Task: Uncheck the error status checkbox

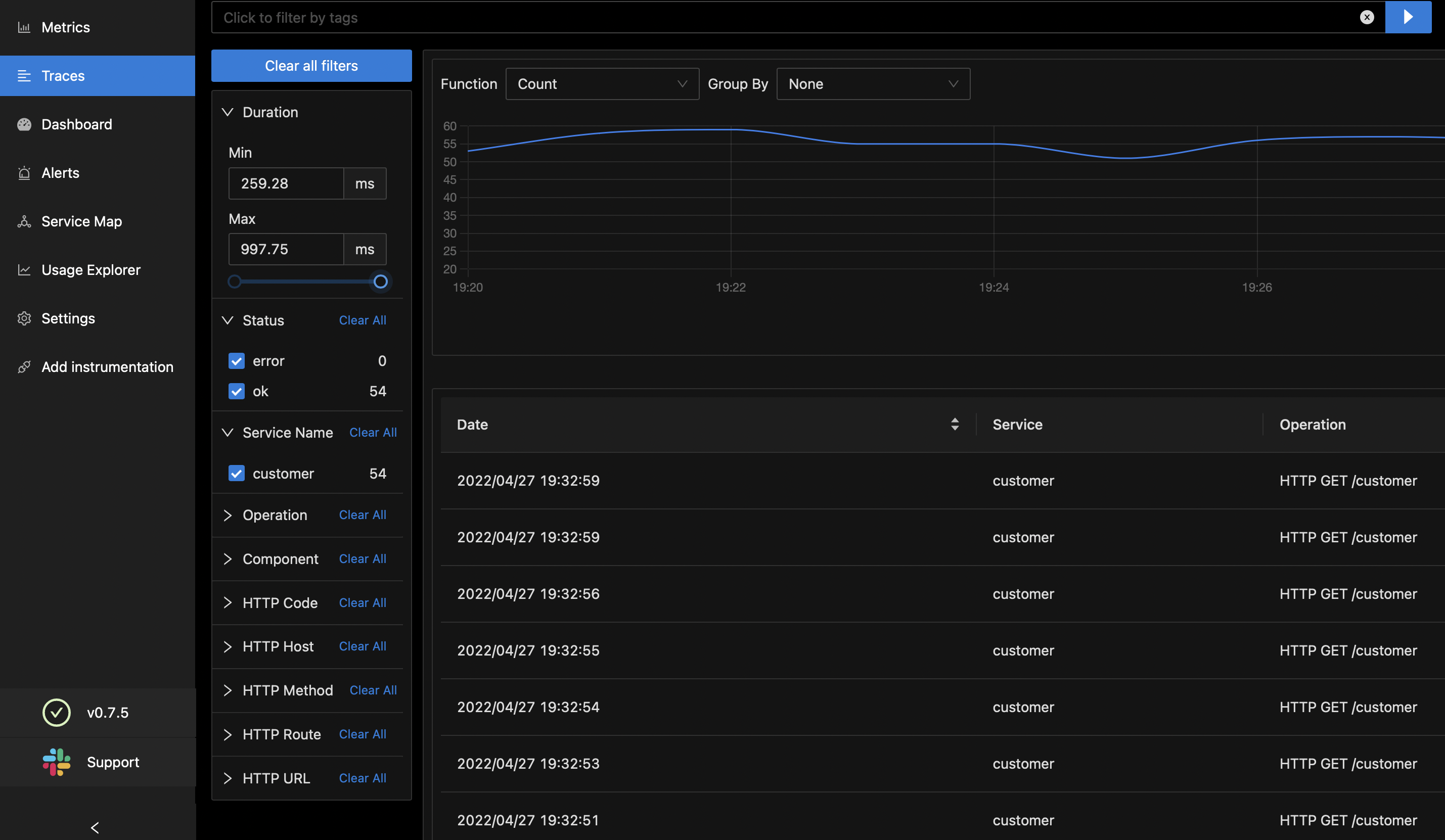Action: pyautogui.click(x=236, y=361)
